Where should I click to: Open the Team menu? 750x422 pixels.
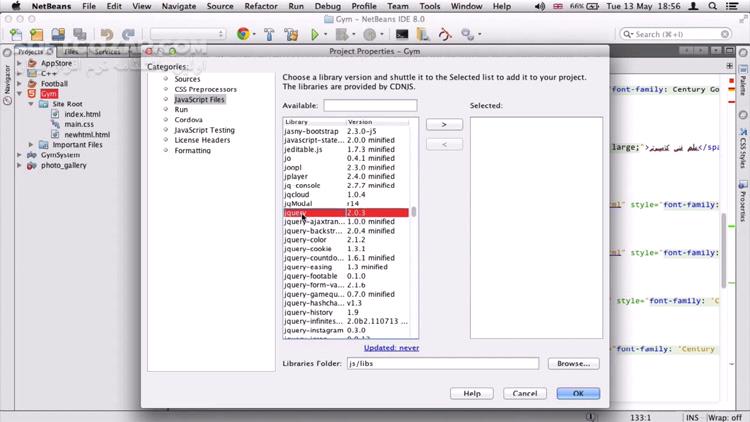[x=397, y=6]
